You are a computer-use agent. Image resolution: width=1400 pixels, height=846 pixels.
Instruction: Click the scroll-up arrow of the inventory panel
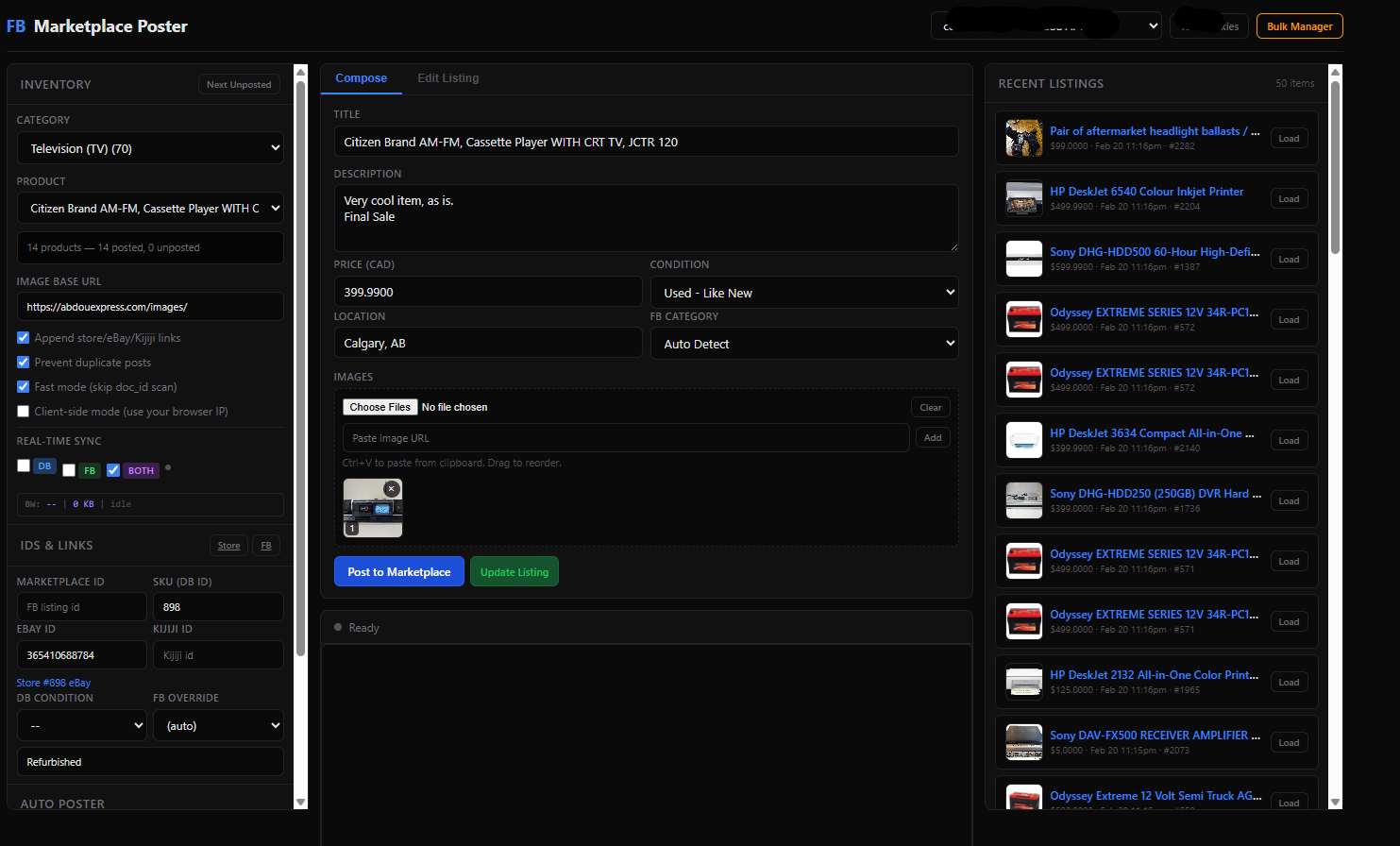[x=301, y=72]
